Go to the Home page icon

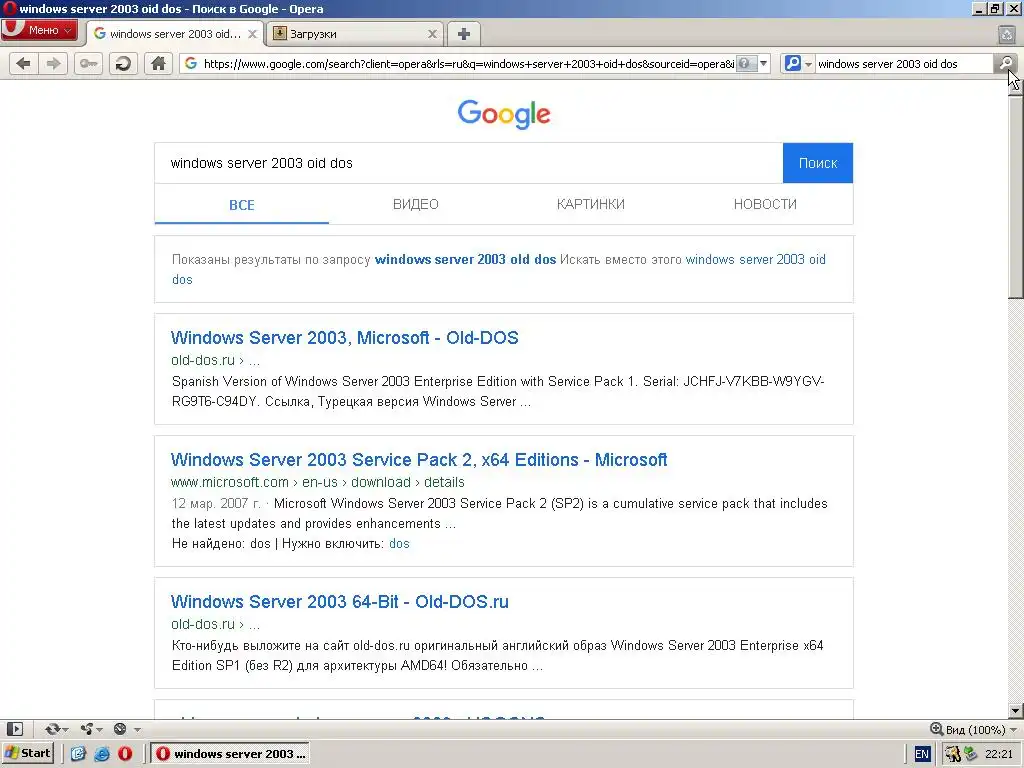click(x=158, y=63)
